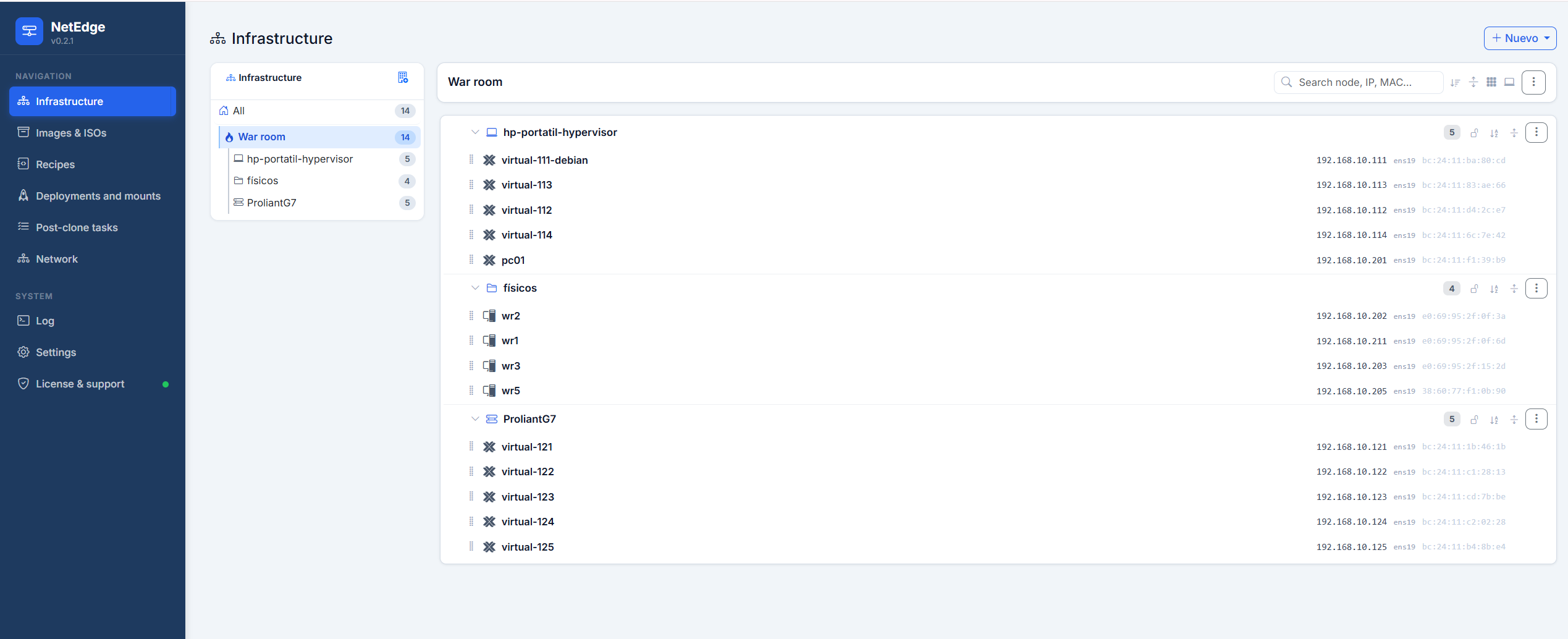Select hp-portatil-hypervisor in the left tree
The image size is (1568, 639).
[x=324, y=159]
